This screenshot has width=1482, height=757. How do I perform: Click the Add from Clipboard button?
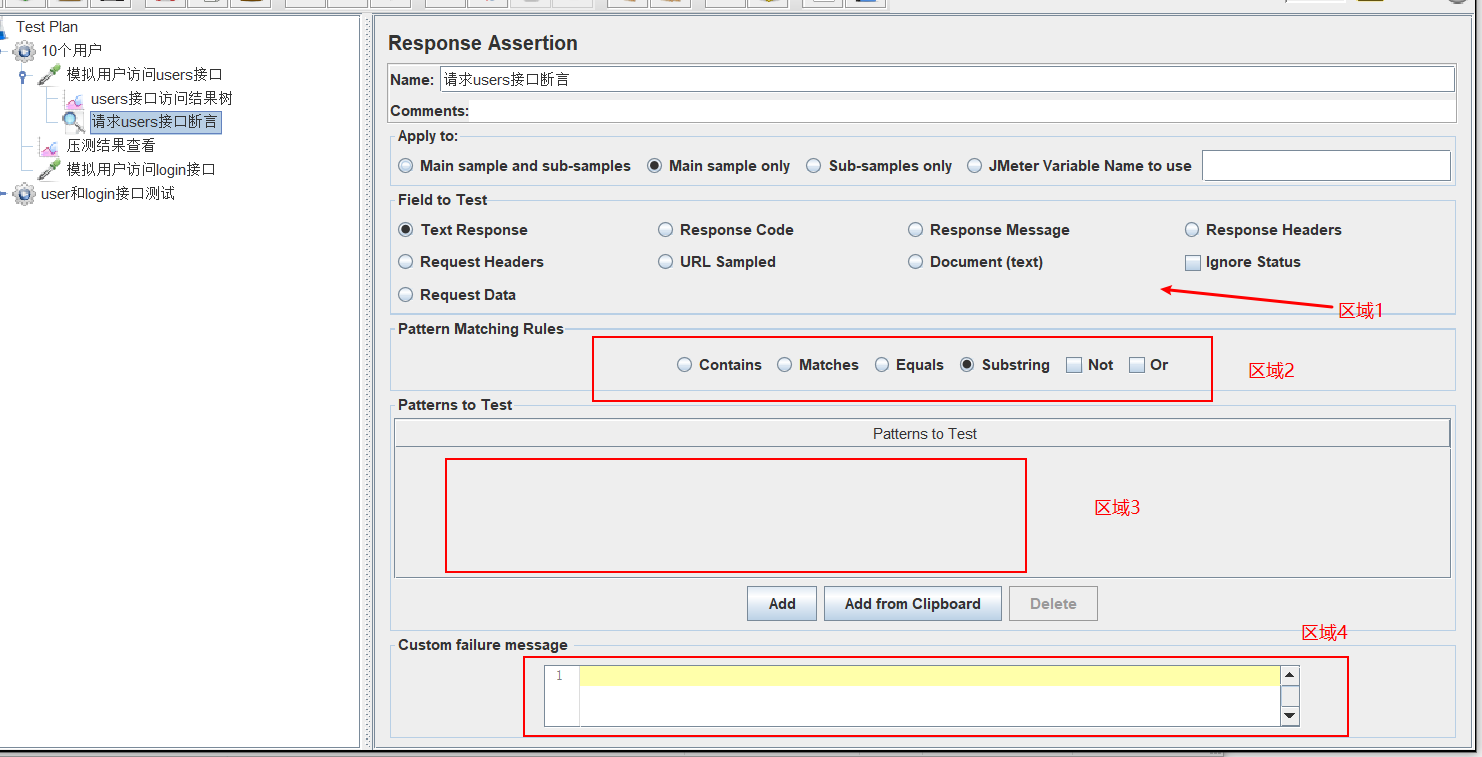click(x=912, y=604)
